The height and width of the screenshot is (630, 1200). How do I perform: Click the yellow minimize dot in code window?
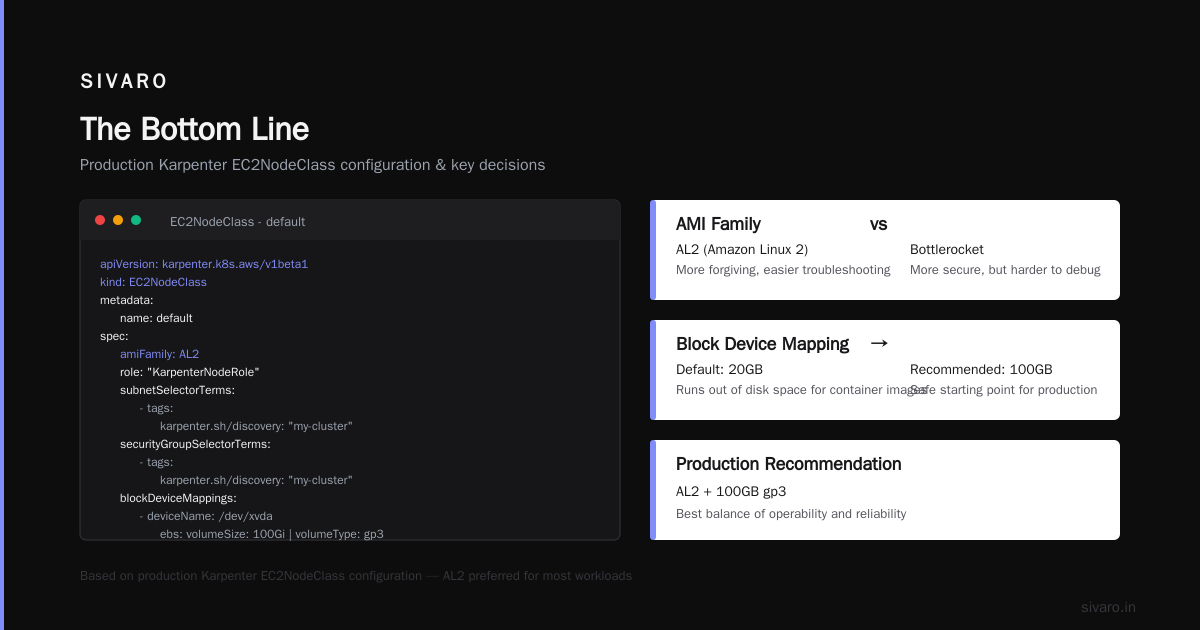point(118,220)
